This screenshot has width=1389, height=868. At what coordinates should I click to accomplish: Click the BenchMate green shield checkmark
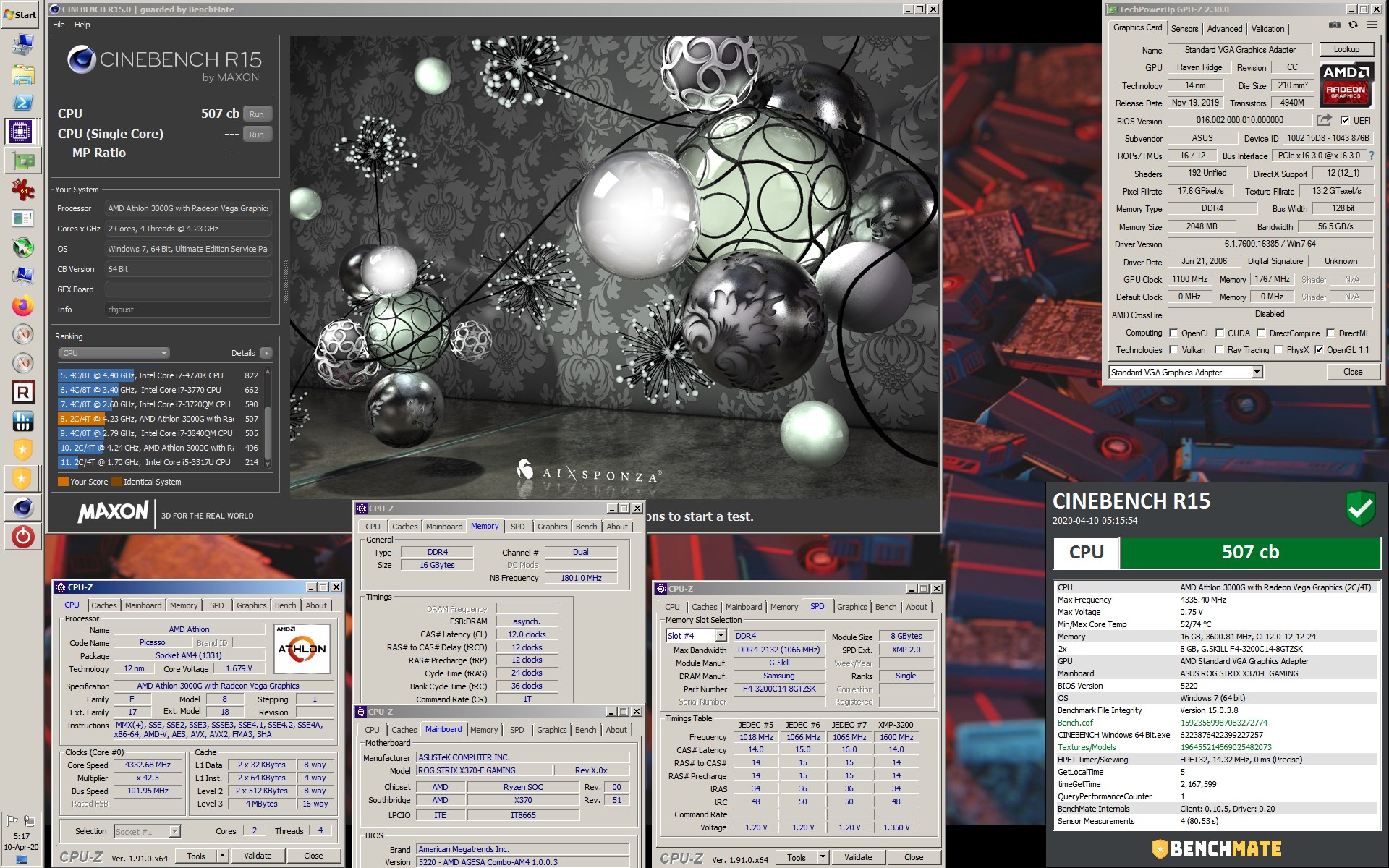coord(1360,509)
